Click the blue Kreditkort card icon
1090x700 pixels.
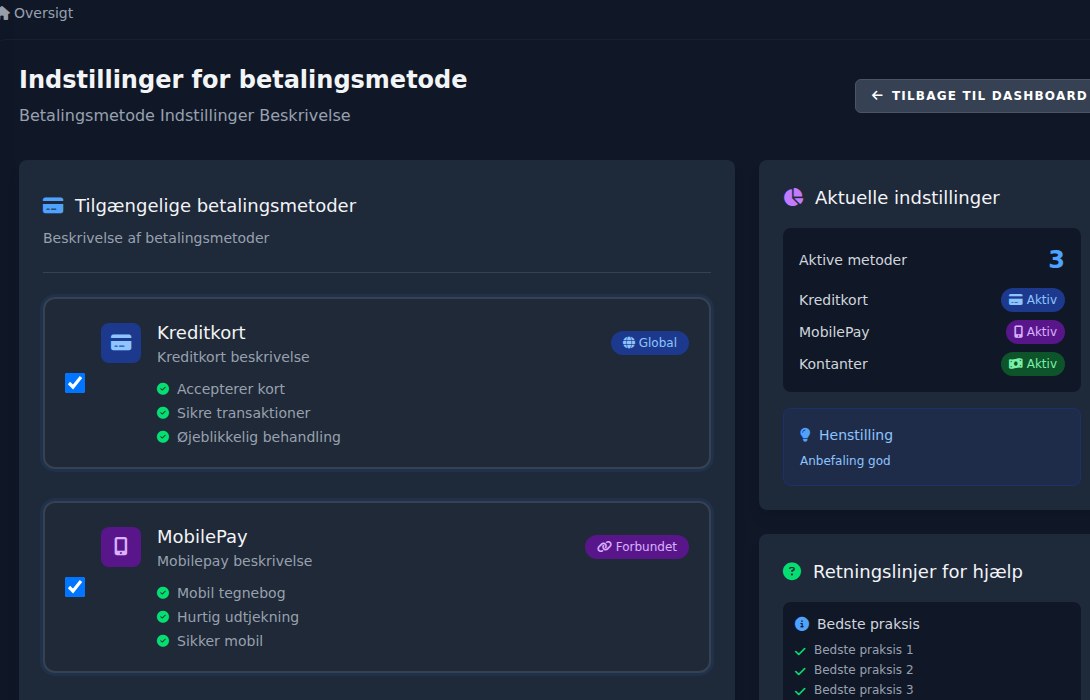pyautogui.click(x=121, y=343)
